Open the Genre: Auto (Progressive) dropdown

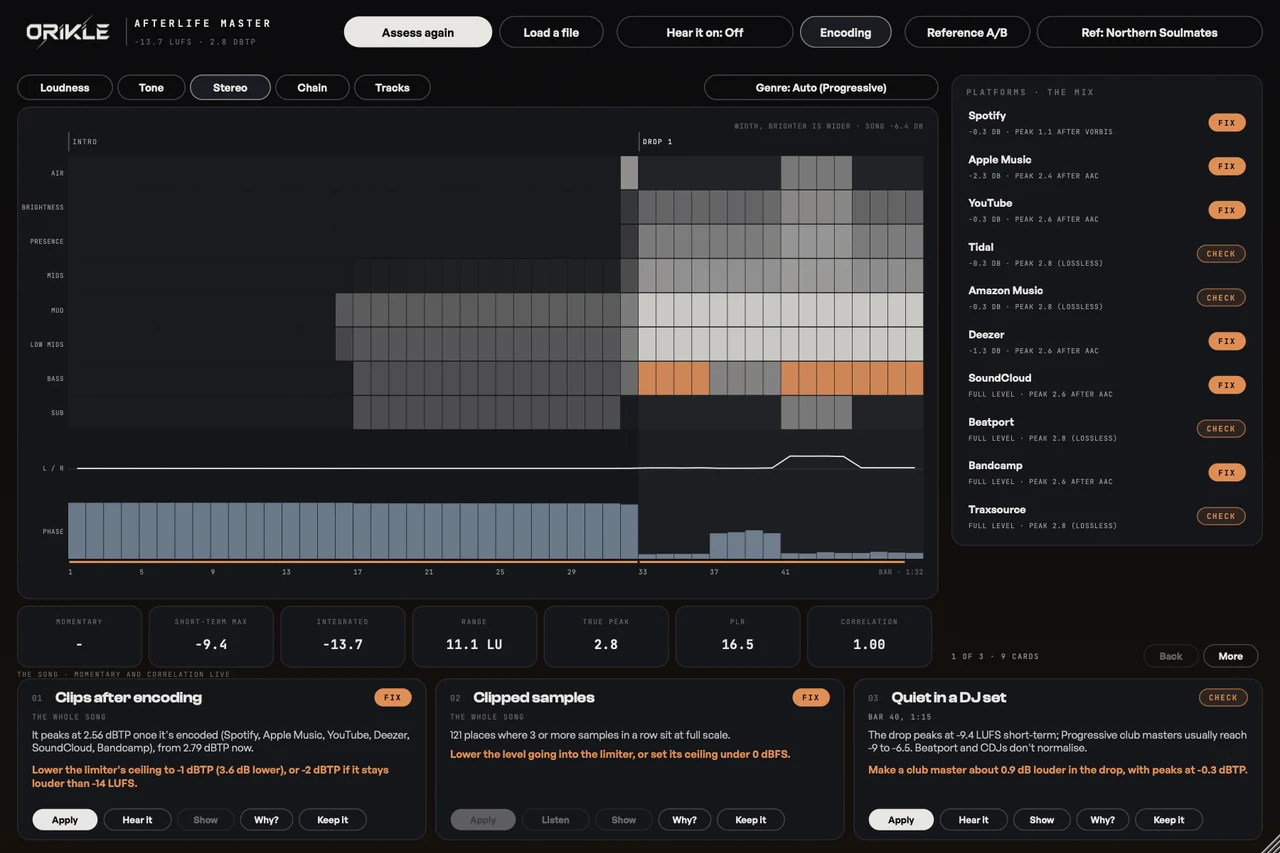[x=821, y=87]
